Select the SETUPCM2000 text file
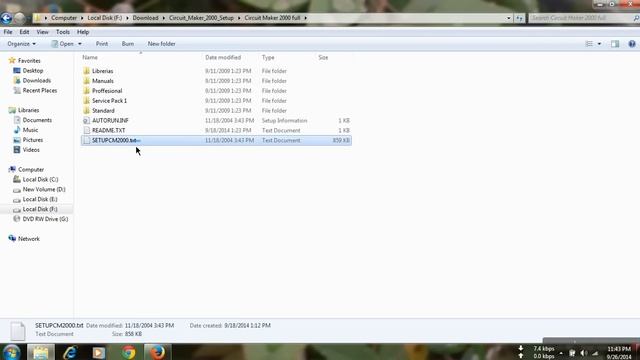This screenshot has width=640, height=360. 216,140
